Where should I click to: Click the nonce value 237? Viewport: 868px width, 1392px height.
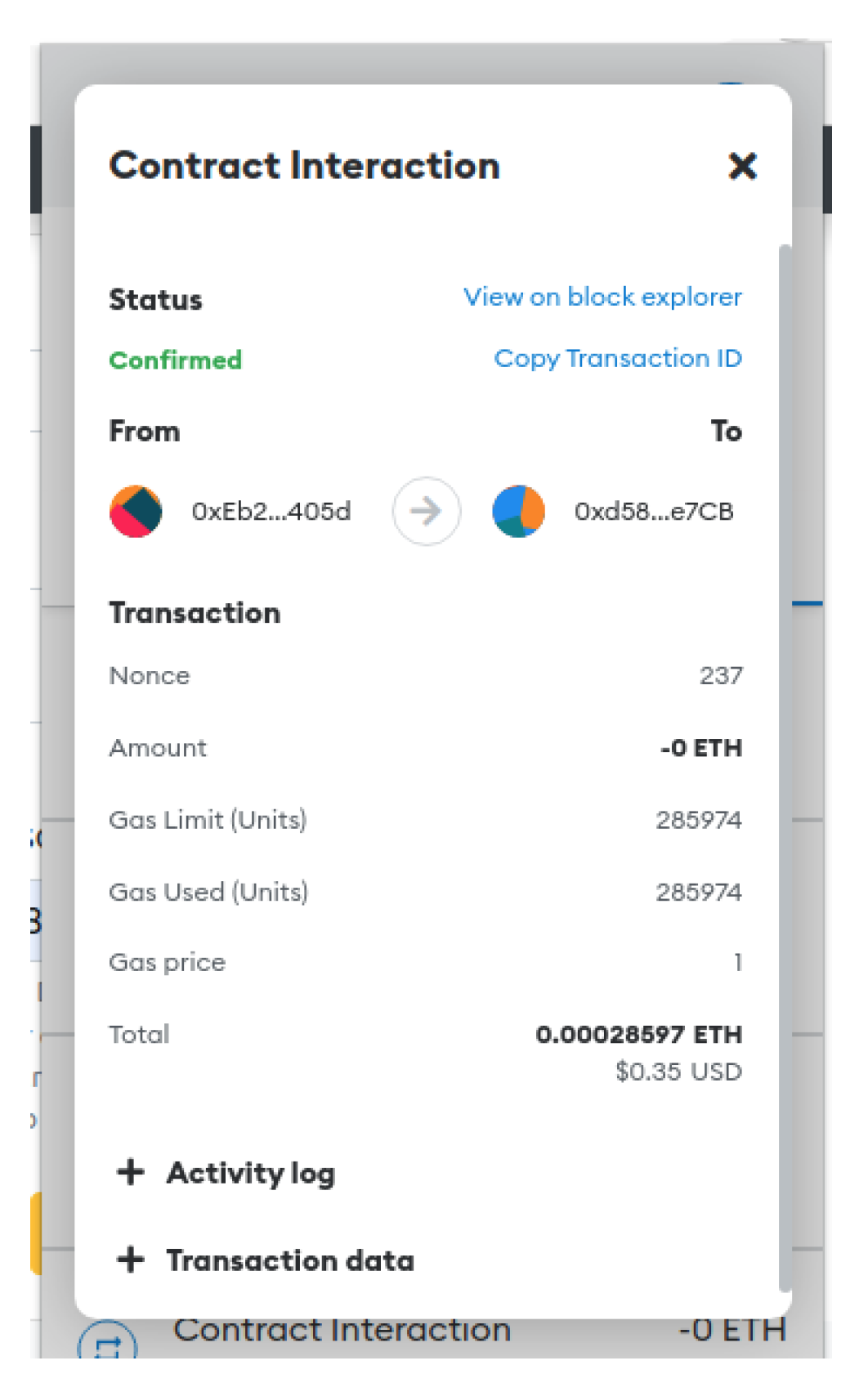(721, 676)
